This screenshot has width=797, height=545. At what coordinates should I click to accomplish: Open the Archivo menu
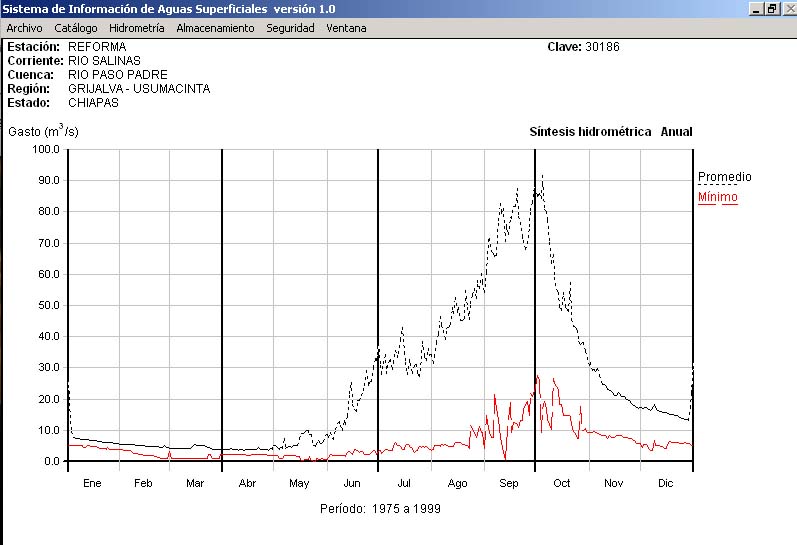[24, 28]
